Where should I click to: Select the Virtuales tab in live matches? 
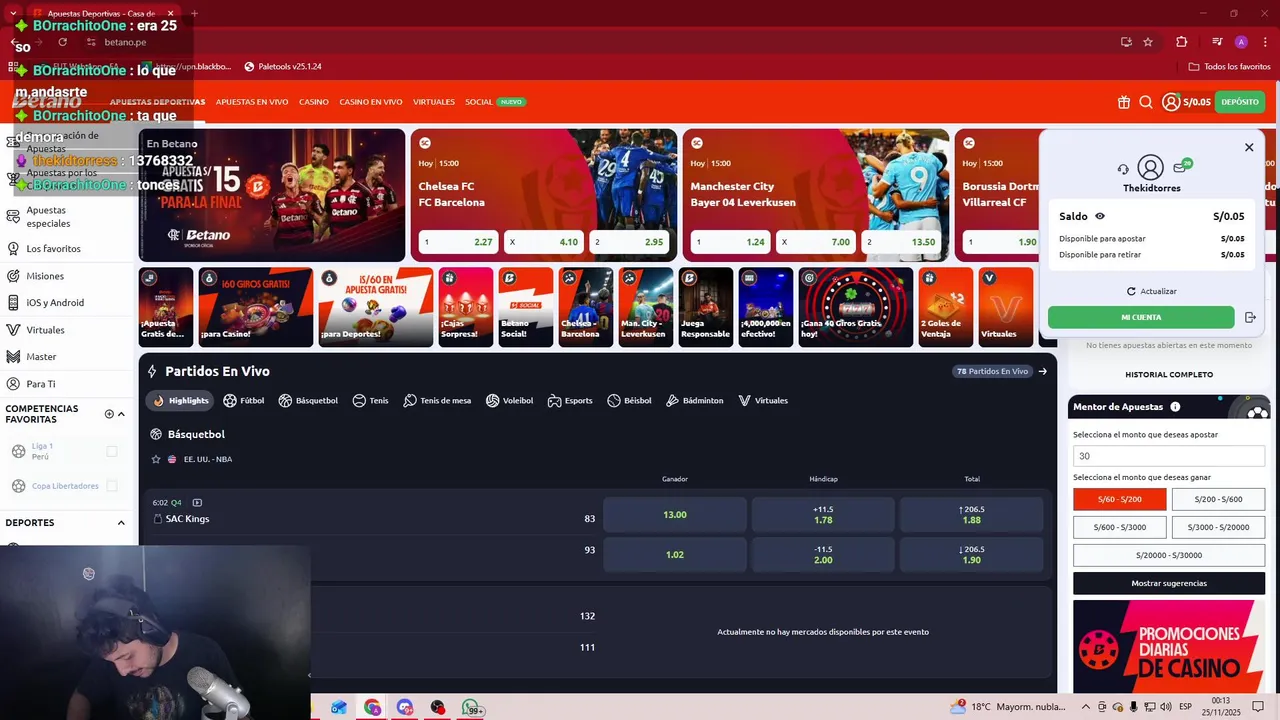(x=763, y=400)
